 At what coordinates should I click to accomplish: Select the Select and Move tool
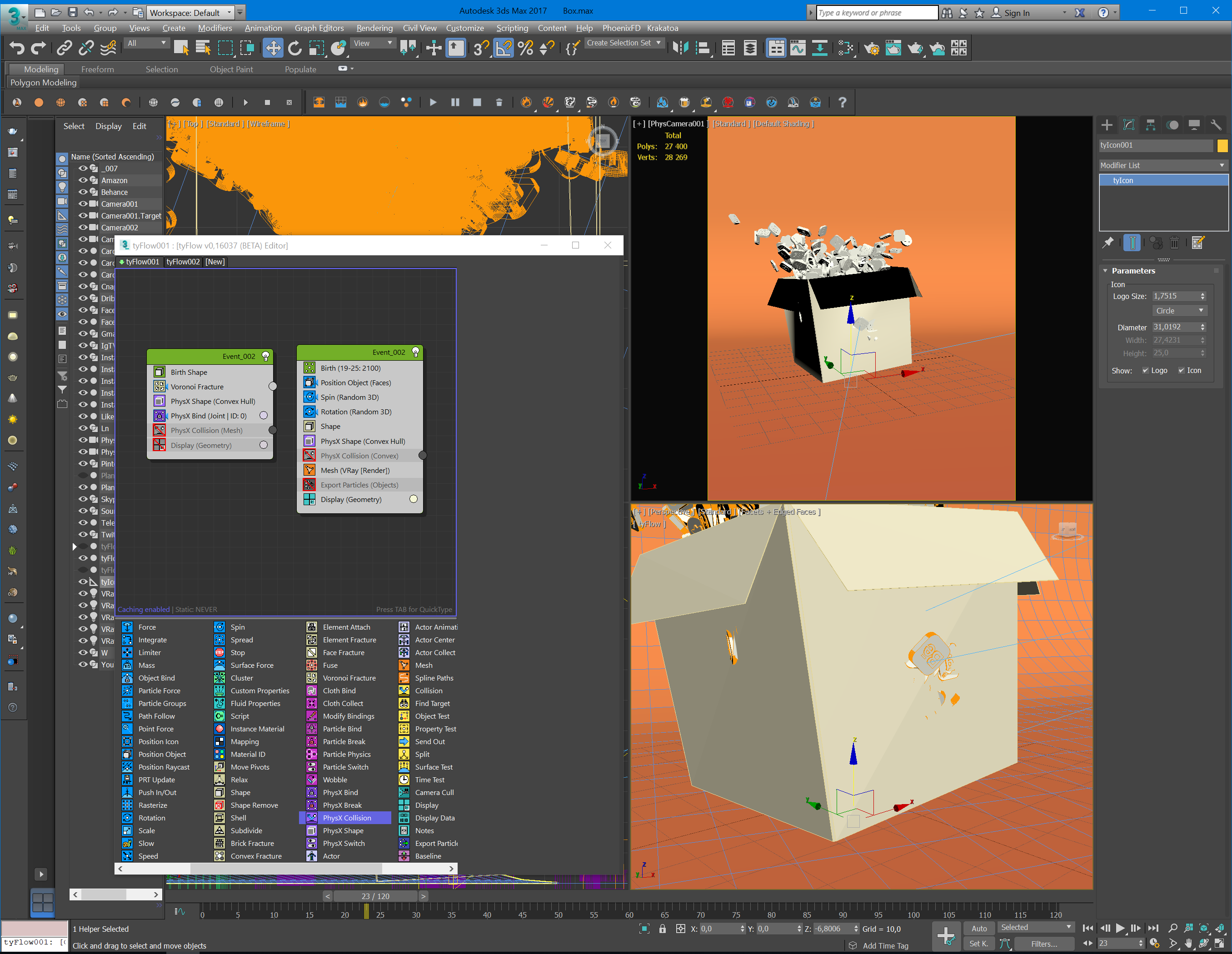pyautogui.click(x=273, y=49)
